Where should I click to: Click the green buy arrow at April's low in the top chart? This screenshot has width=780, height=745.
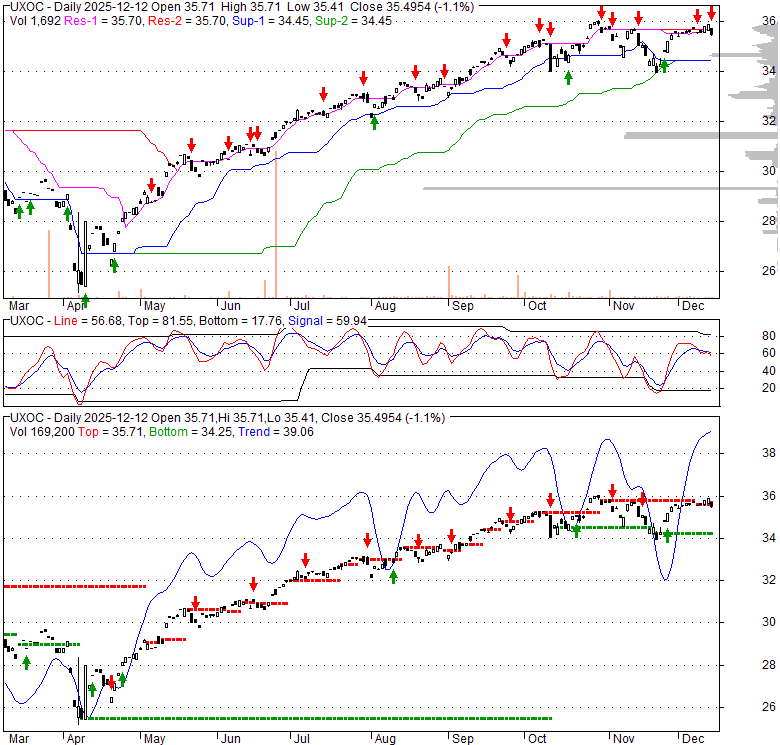pos(85,299)
